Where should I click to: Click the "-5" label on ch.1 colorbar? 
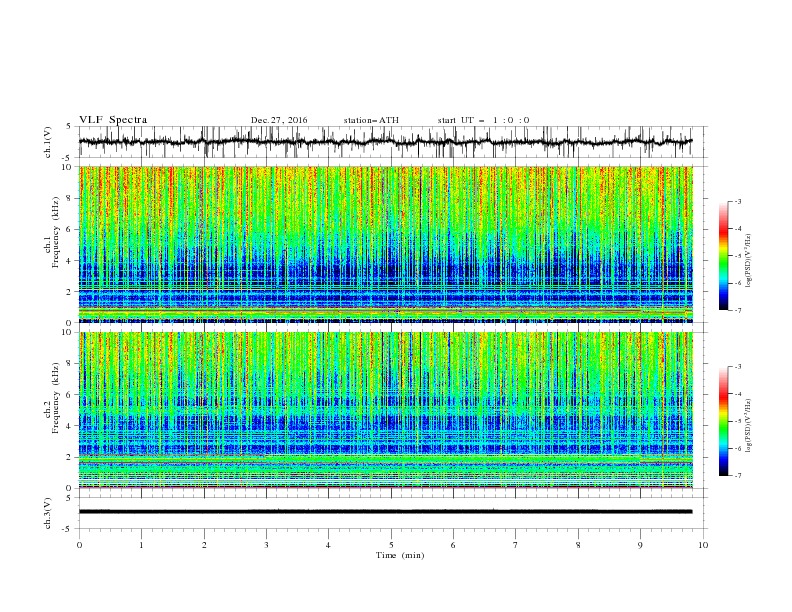point(737,256)
